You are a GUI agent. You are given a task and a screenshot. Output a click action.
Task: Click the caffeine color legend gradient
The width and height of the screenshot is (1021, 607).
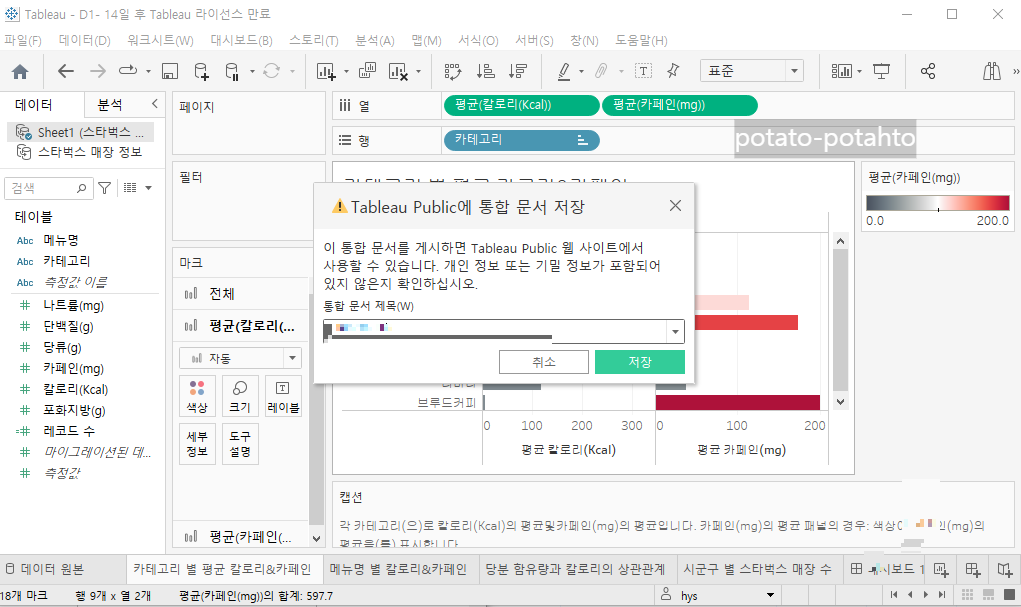click(938, 203)
